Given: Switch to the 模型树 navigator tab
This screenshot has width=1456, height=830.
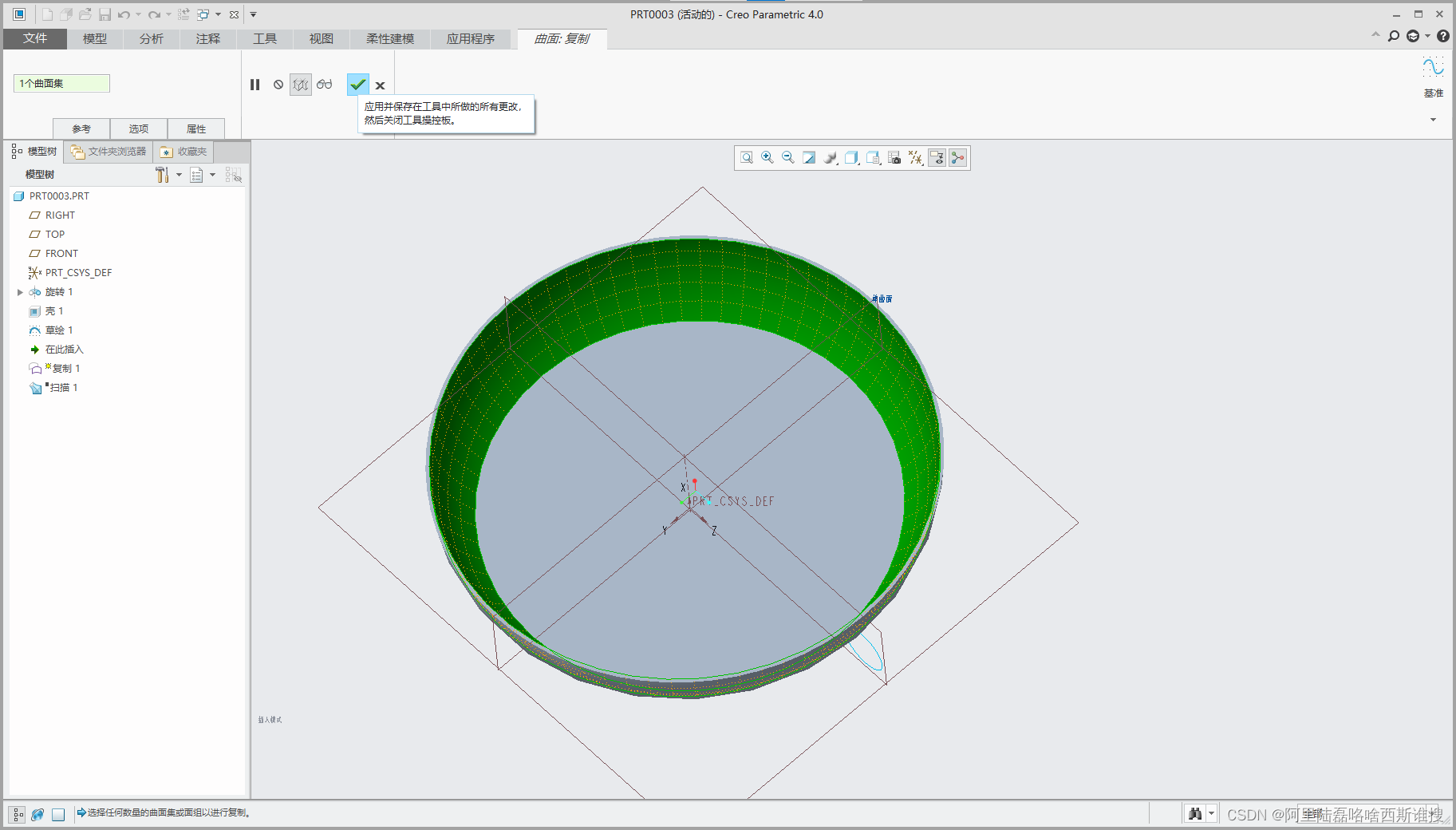Looking at the screenshot, I should pyautogui.click(x=35, y=151).
